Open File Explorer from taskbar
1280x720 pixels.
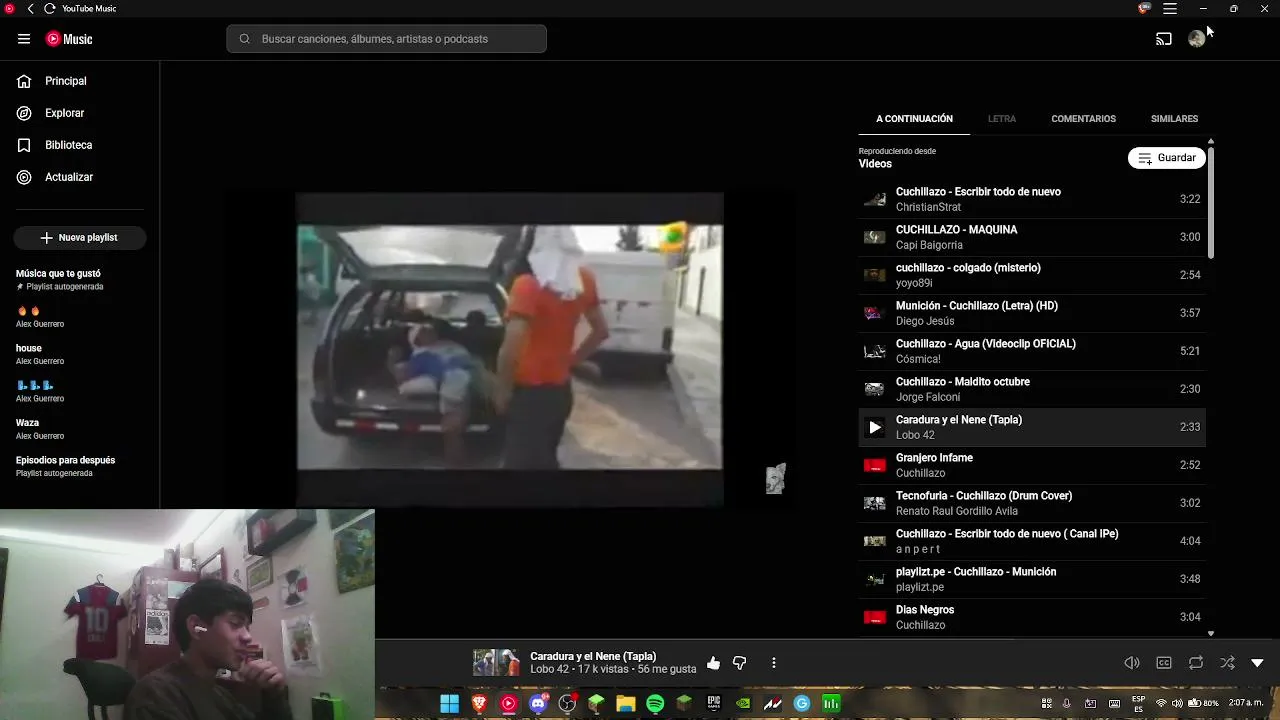coord(626,704)
